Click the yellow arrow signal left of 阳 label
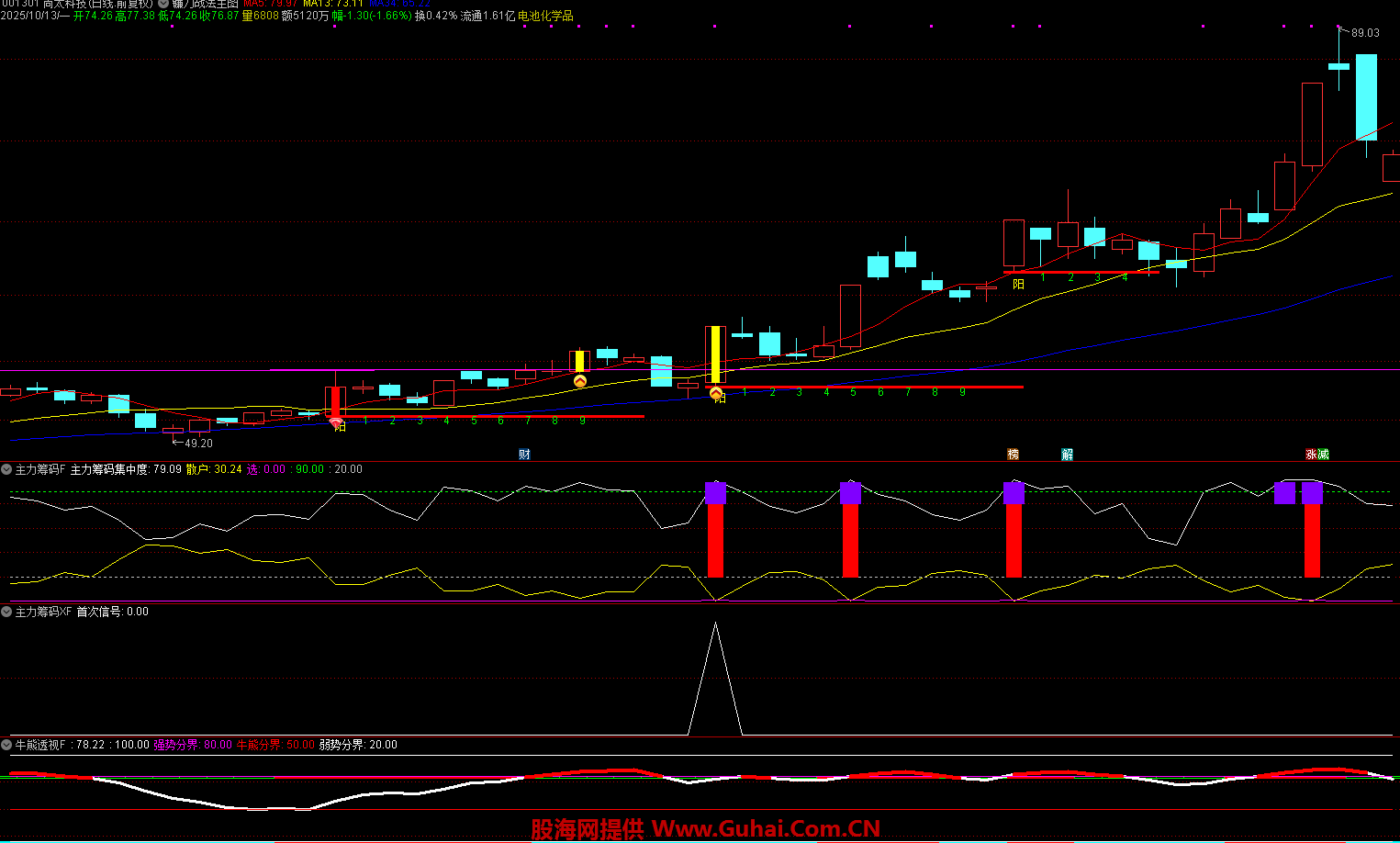The width and height of the screenshot is (1400, 843). pos(715,393)
